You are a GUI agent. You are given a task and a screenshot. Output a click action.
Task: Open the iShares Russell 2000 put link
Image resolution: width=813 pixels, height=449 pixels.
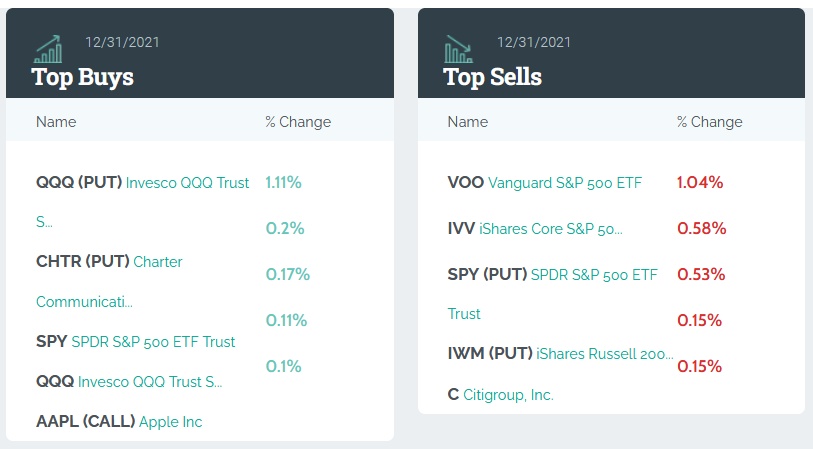[x=605, y=354]
